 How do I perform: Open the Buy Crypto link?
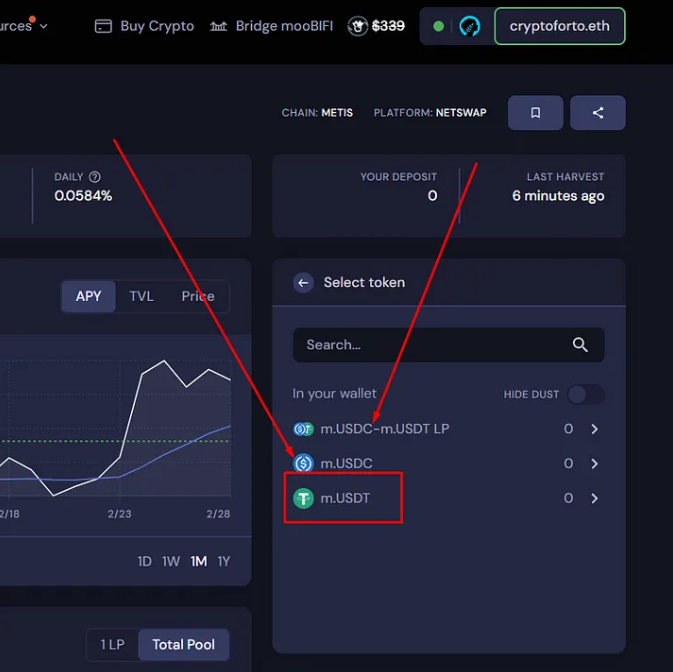[157, 26]
